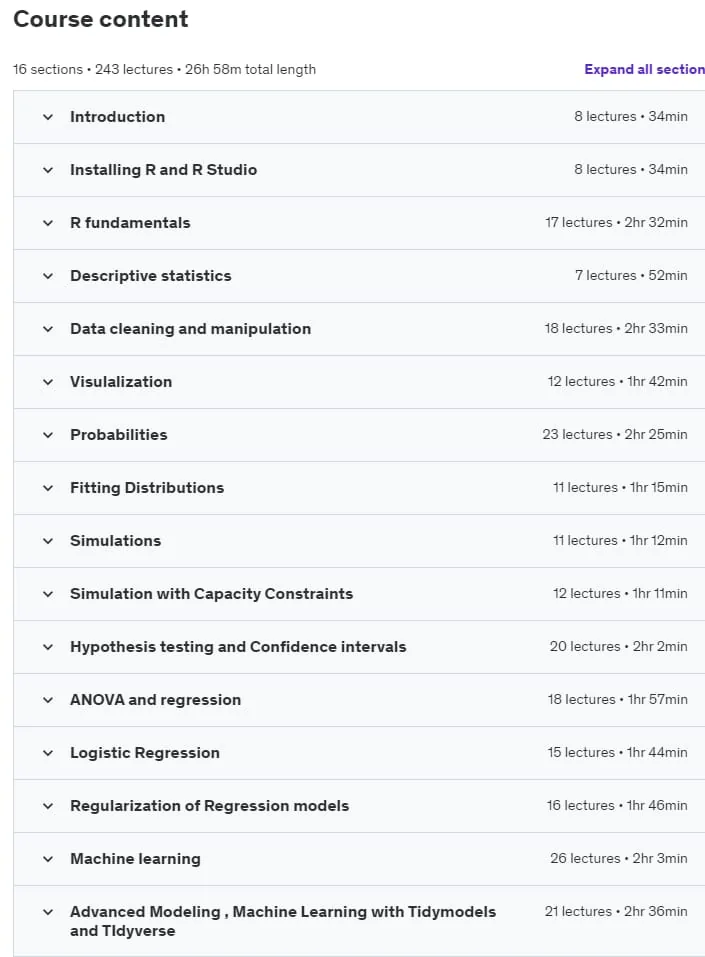Expand Data cleaning and manipulation chevron

pos(48,330)
